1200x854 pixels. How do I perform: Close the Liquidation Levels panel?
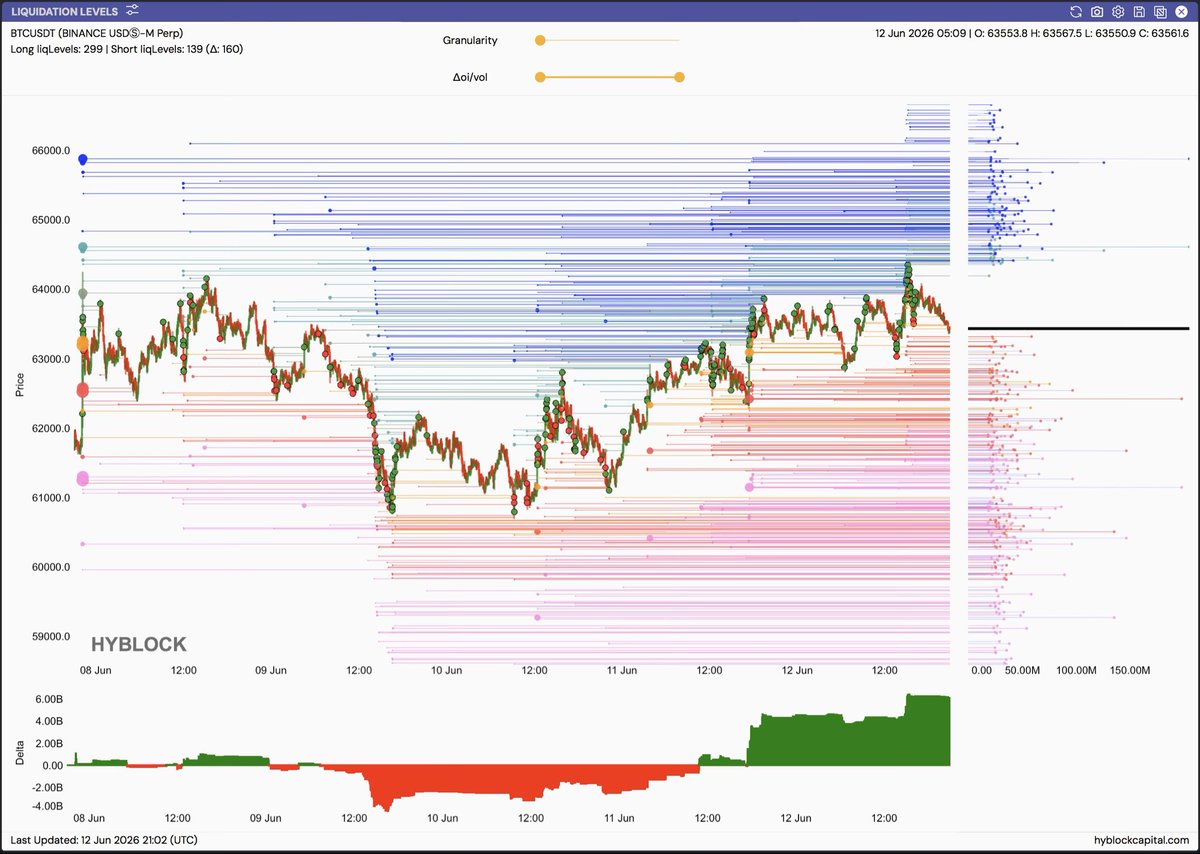pos(1180,11)
